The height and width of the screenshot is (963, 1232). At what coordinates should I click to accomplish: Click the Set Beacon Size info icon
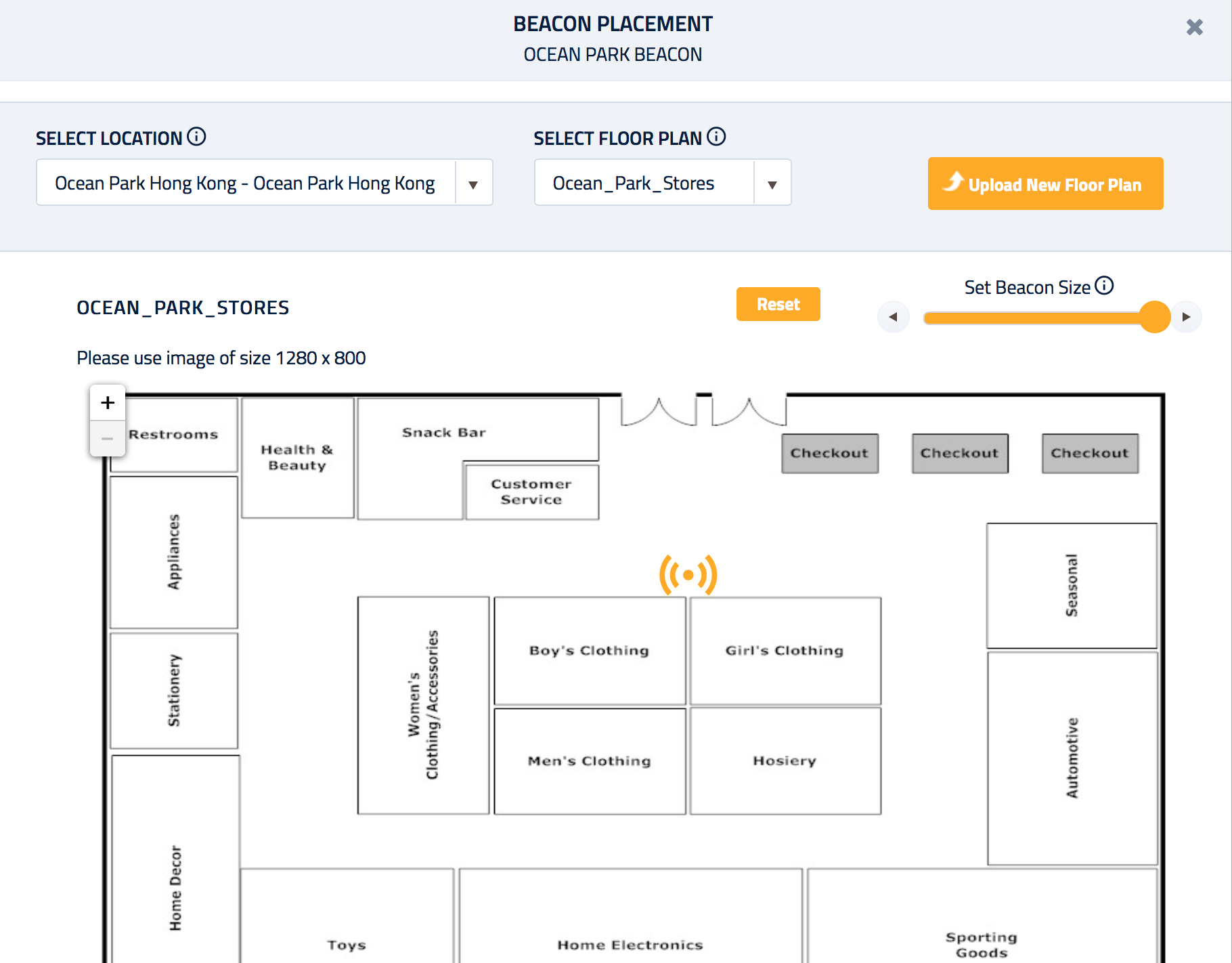pos(1104,286)
